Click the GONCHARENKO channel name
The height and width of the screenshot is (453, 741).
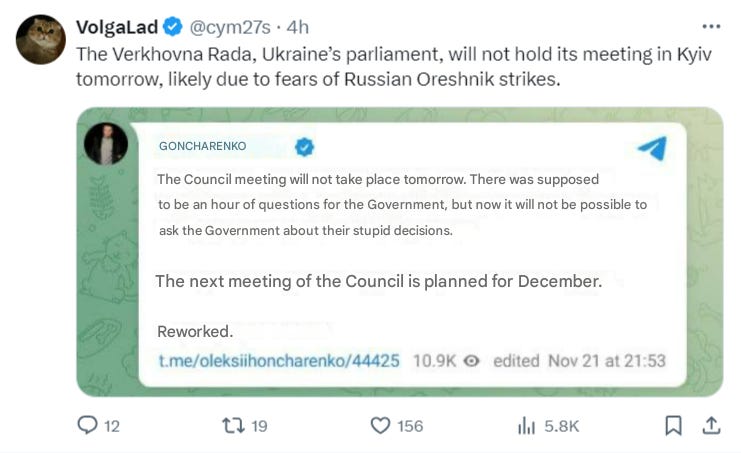[x=202, y=146]
